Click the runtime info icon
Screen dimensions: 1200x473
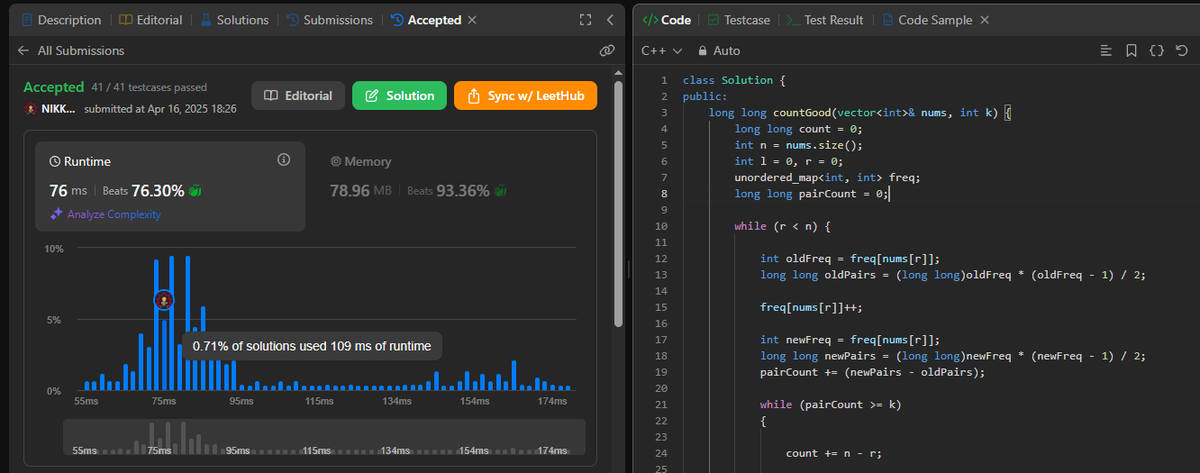coord(283,160)
